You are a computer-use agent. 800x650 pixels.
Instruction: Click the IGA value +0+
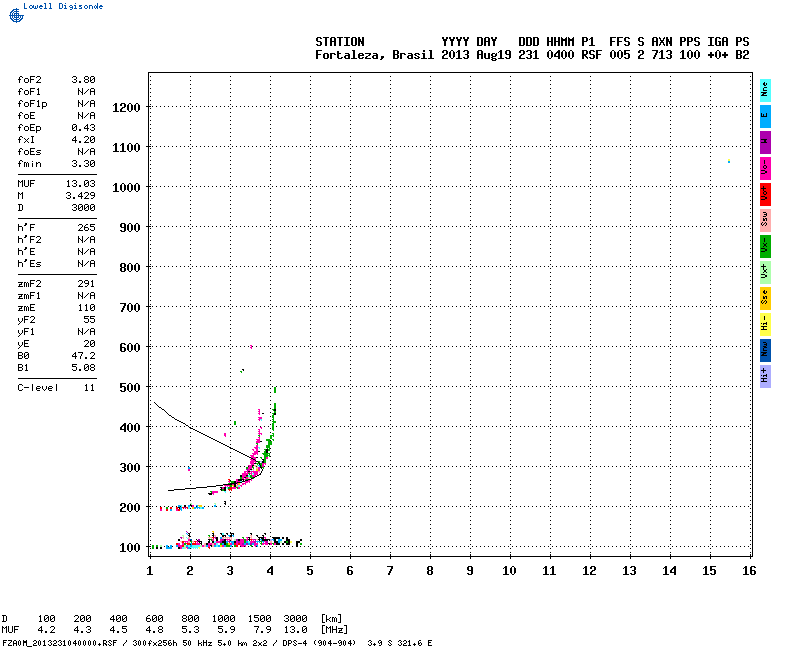point(718,55)
